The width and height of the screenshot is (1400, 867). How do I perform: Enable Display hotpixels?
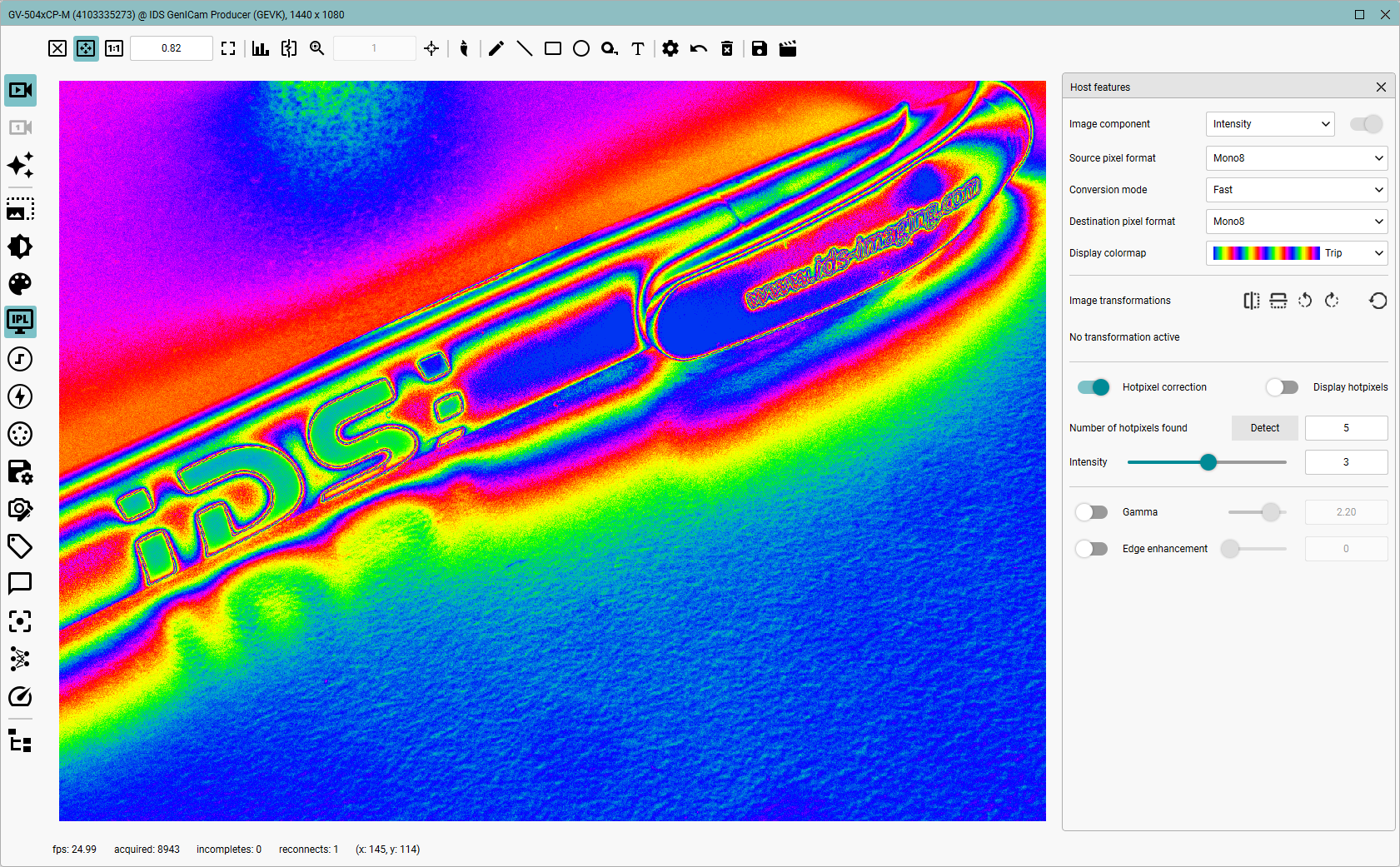(1282, 387)
